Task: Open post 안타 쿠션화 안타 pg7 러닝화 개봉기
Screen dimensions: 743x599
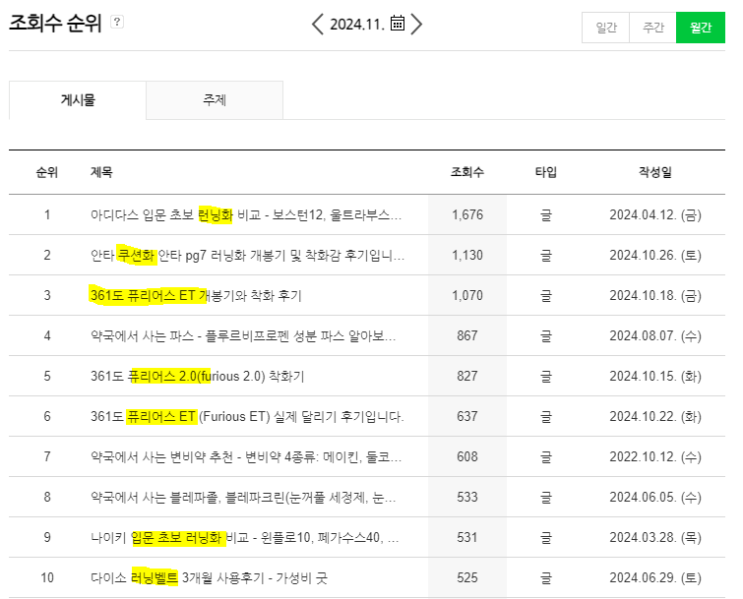Action: tap(247, 255)
